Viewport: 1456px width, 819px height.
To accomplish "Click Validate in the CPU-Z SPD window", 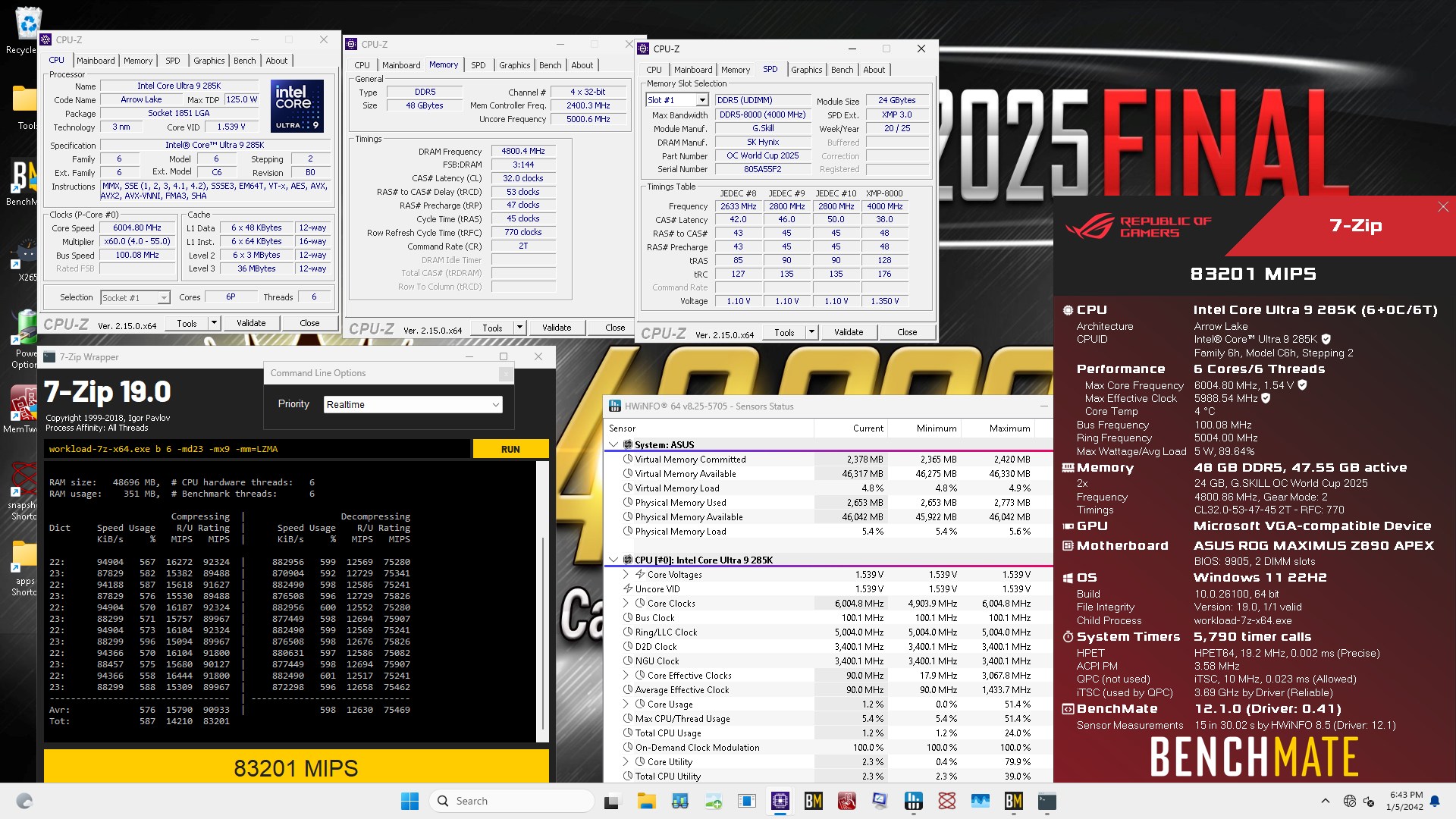I will coord(849,332).
